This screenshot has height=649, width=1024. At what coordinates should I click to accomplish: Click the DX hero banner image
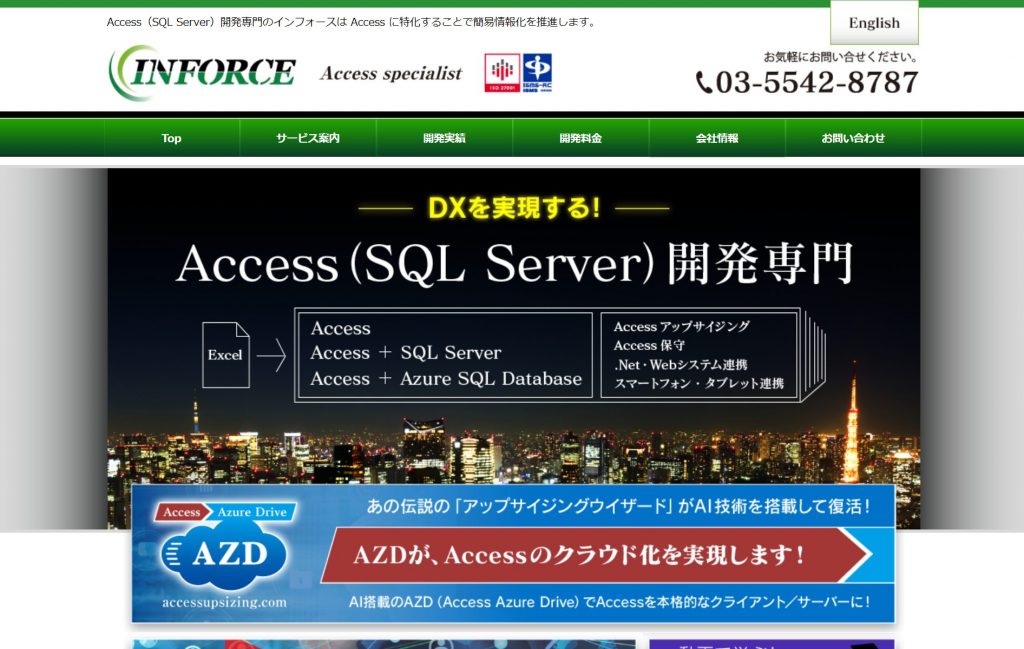(512, 300)
